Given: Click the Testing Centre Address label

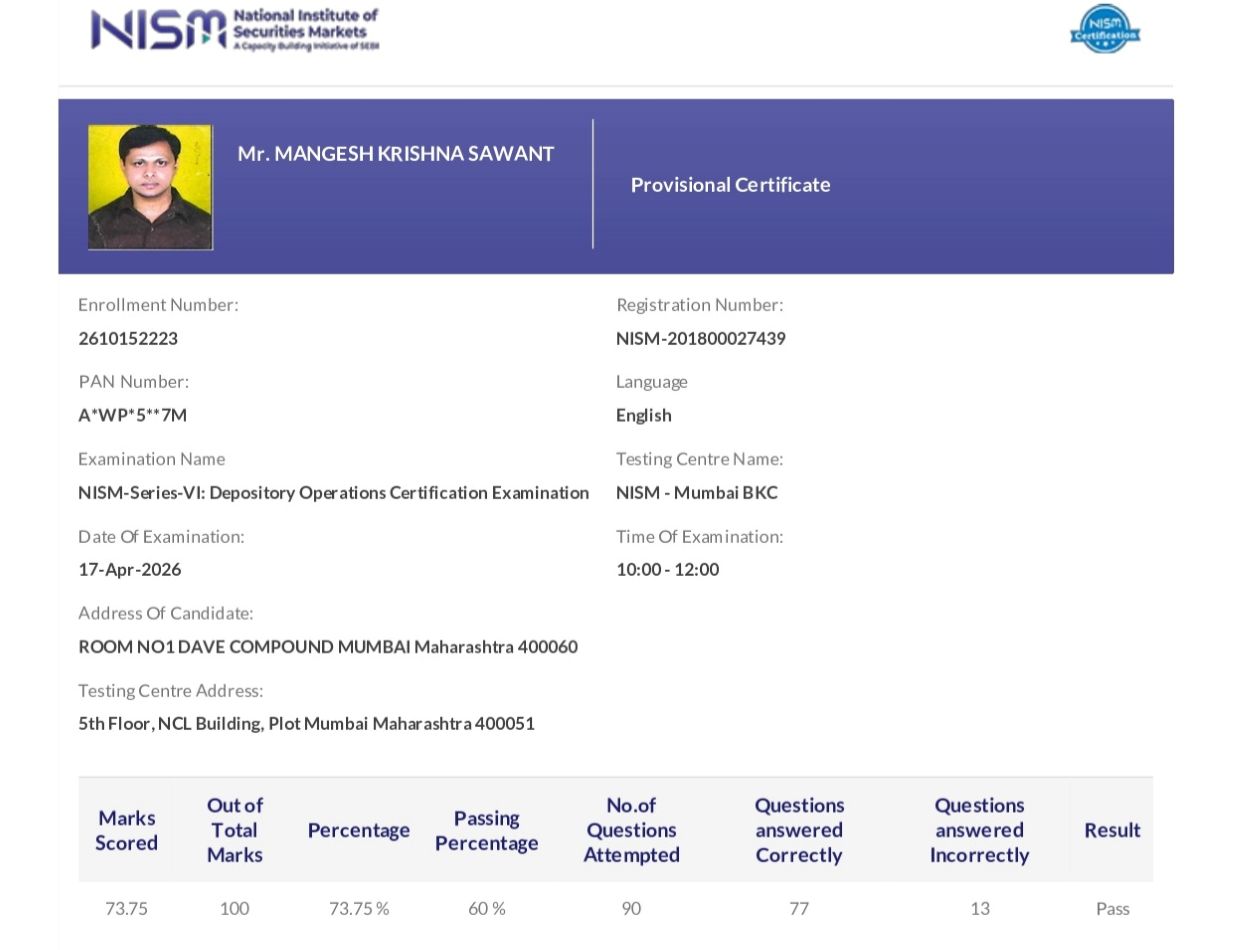Looking at the screenshot, I should 171,690.
